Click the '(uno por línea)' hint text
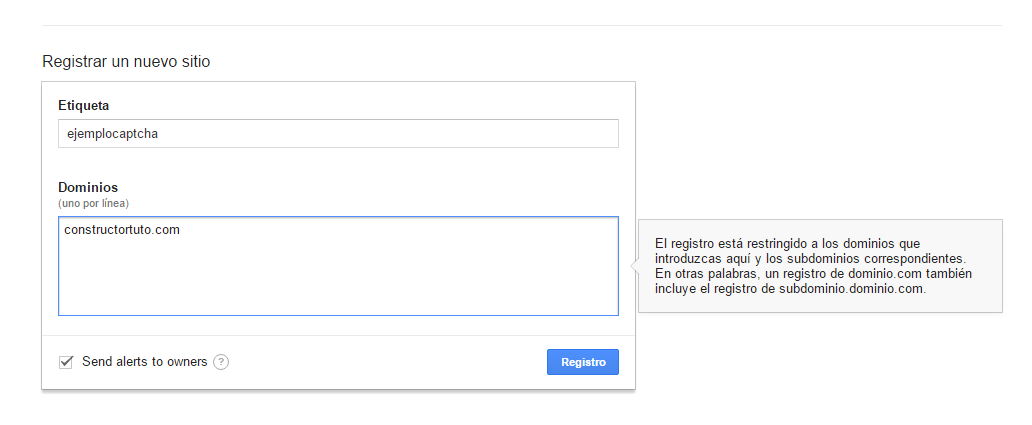 click(x=93, y=203)
